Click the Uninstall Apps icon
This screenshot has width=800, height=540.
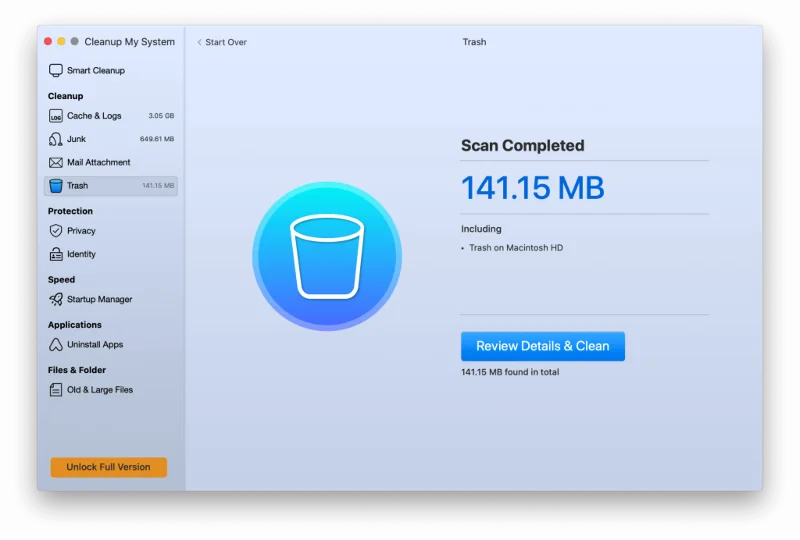click(x=56, y=345)
